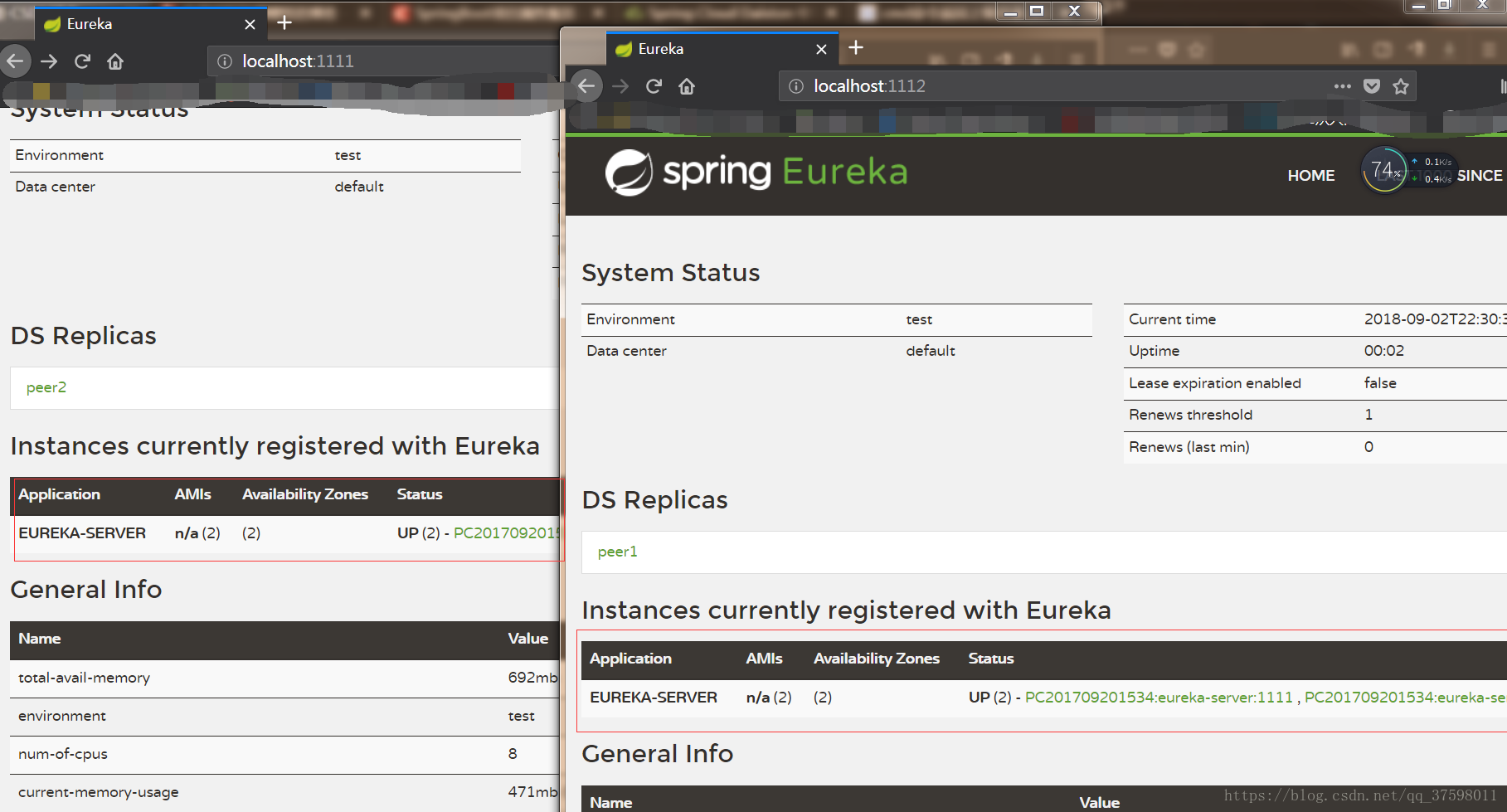Save page to Pocket icon

(x=1372, y=86)
